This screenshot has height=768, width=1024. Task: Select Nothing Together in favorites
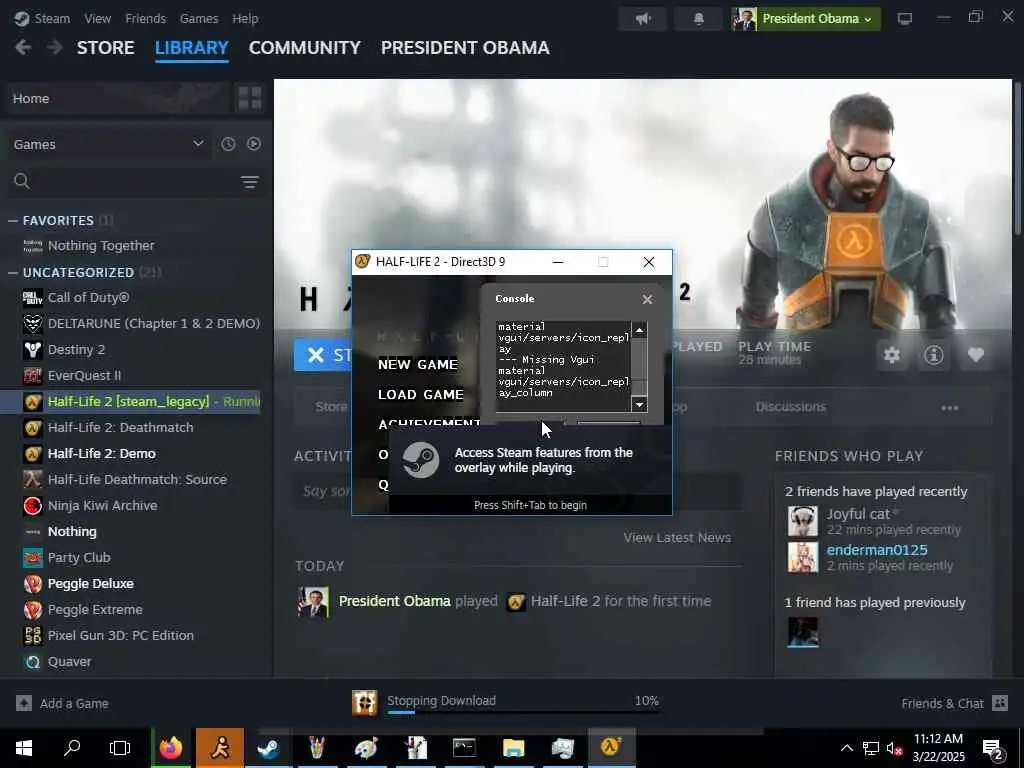(x=101, y=246)
